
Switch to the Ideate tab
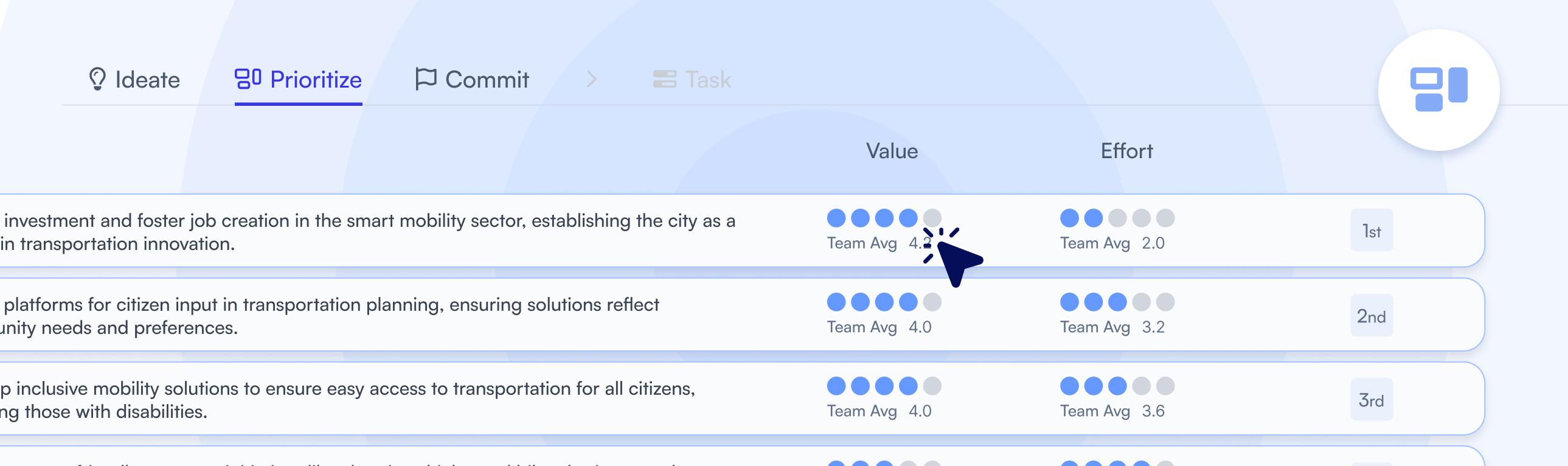click(146, 79)
